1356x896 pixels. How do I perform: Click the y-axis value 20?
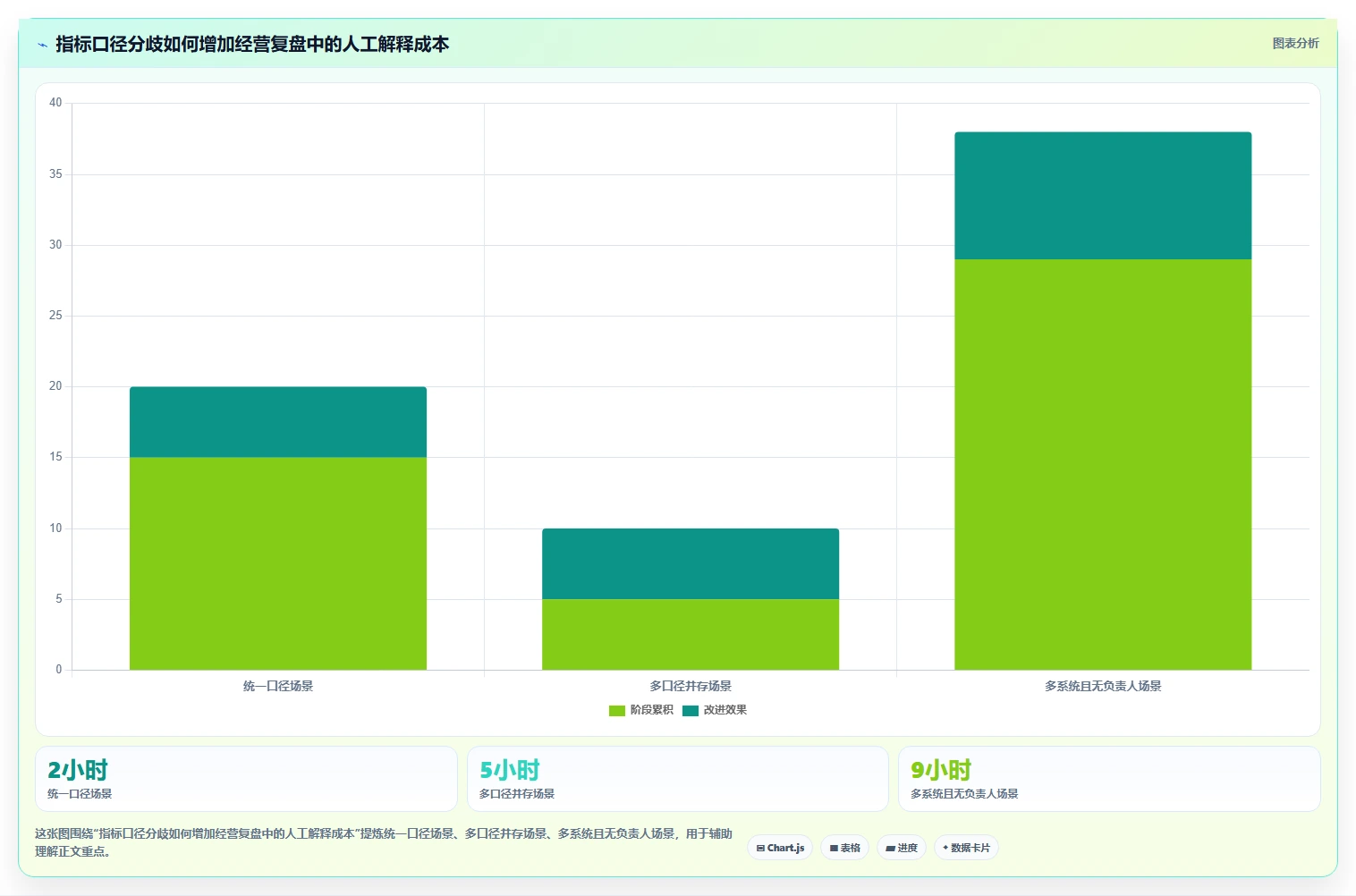(x=55, y=386)
